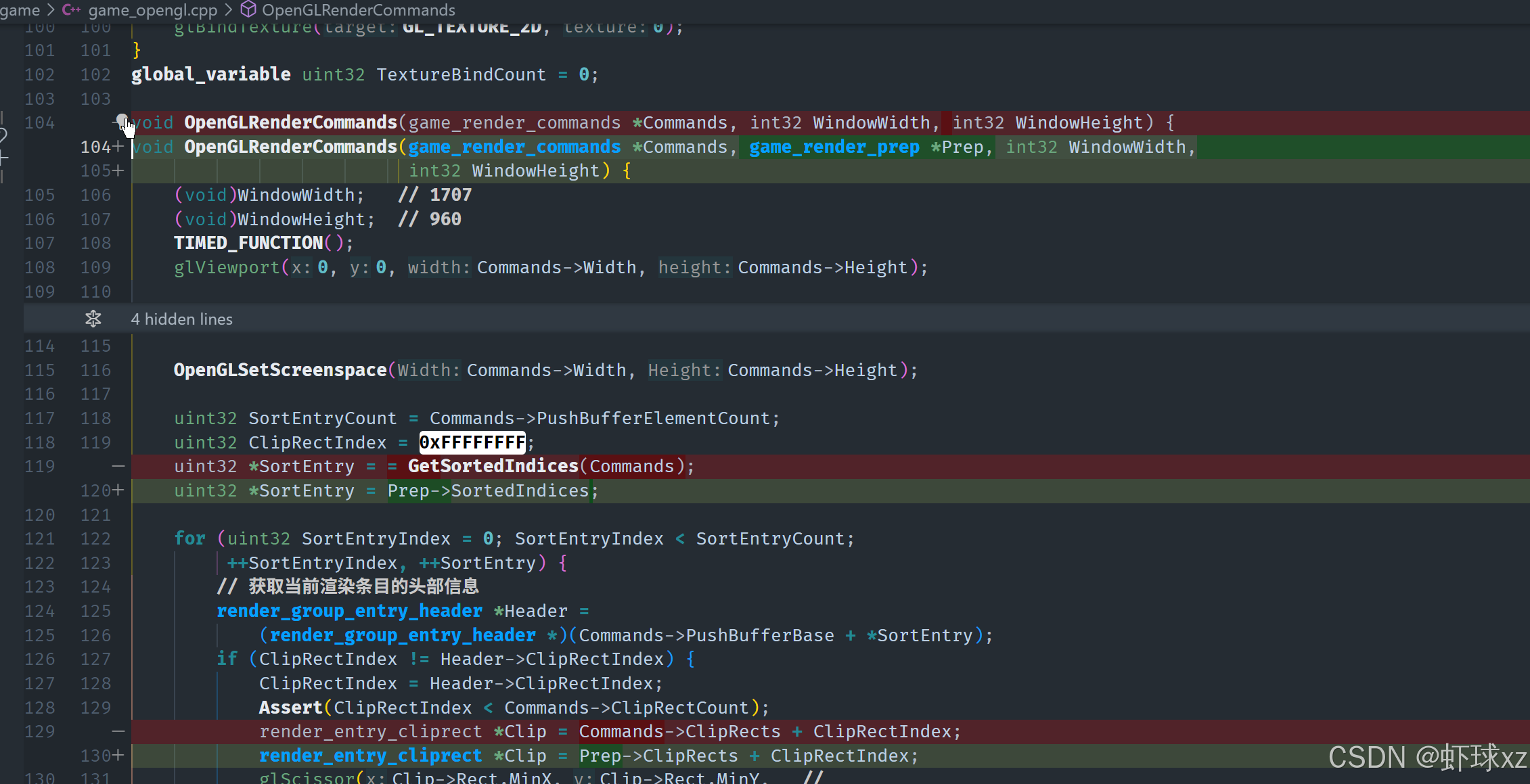The height and width of the screenshot is (784, 1530).
Task: Click the breakpoint dot on removed line 104
Action: pyautogui.click(x=121, y=120)
